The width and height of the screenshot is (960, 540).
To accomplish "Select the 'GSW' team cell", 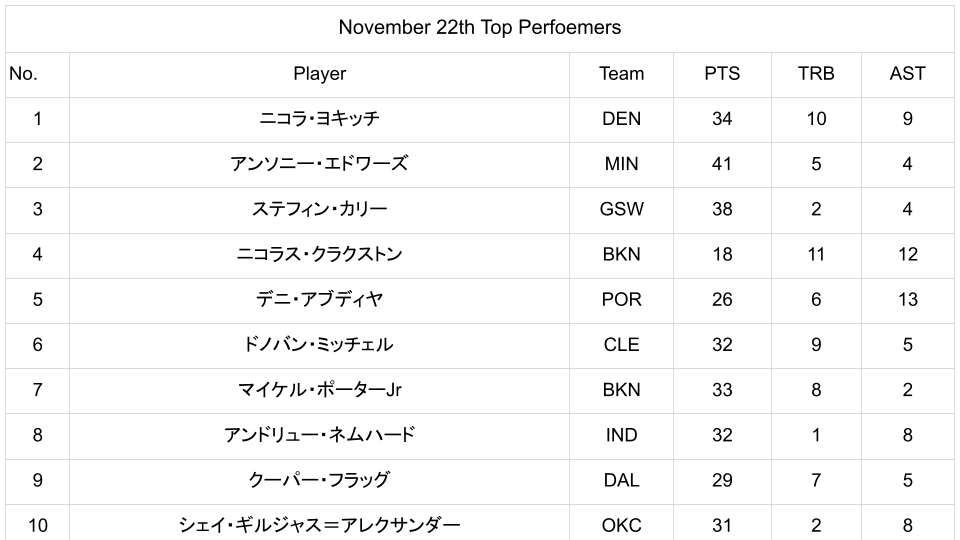I will (621, 209).
